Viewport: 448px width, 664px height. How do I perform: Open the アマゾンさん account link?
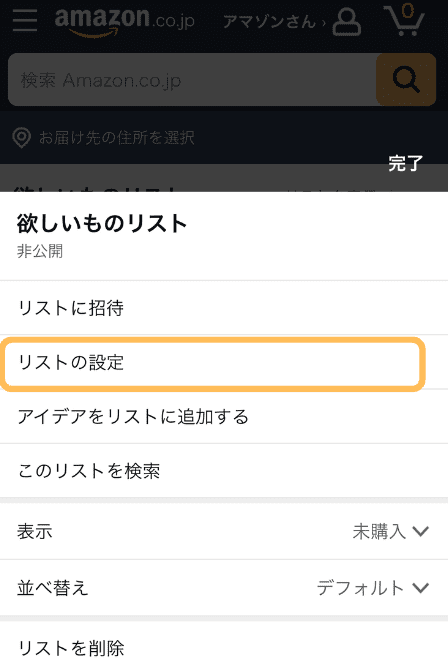click(274, 22)
